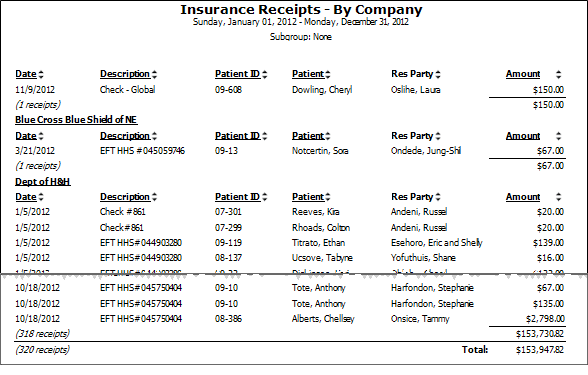Open the Dept of H&H group heading

pyautogui.click(x=43, y=182)
